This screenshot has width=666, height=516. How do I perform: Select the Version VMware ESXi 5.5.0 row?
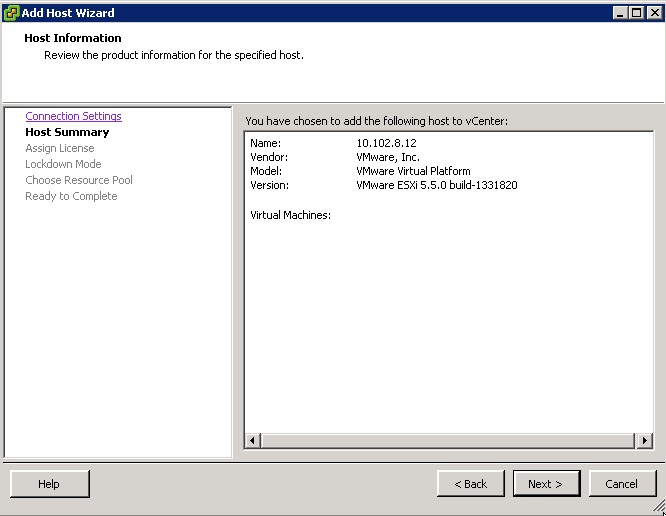pos(436,185)
